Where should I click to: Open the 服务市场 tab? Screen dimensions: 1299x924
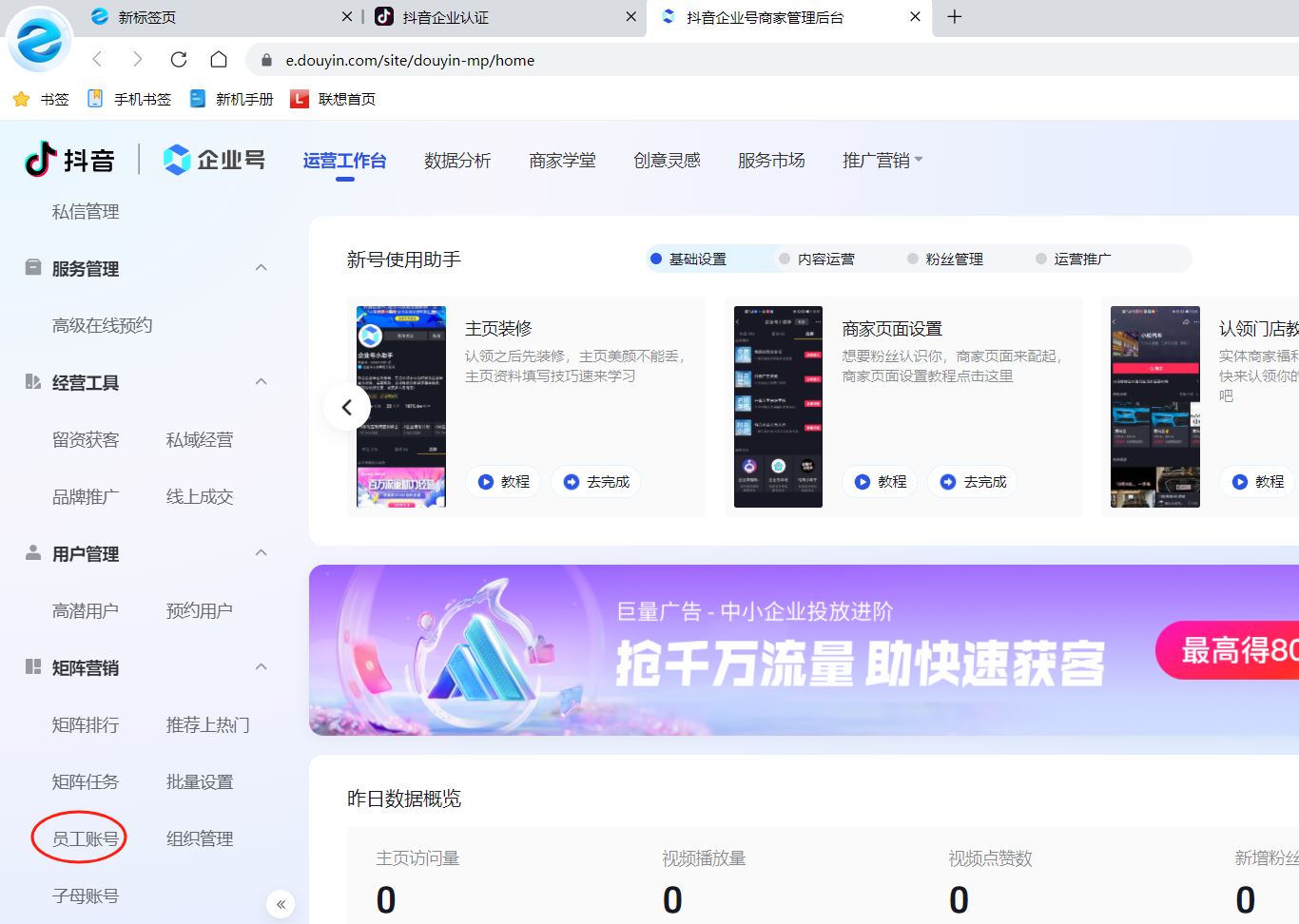coord(771,161)
